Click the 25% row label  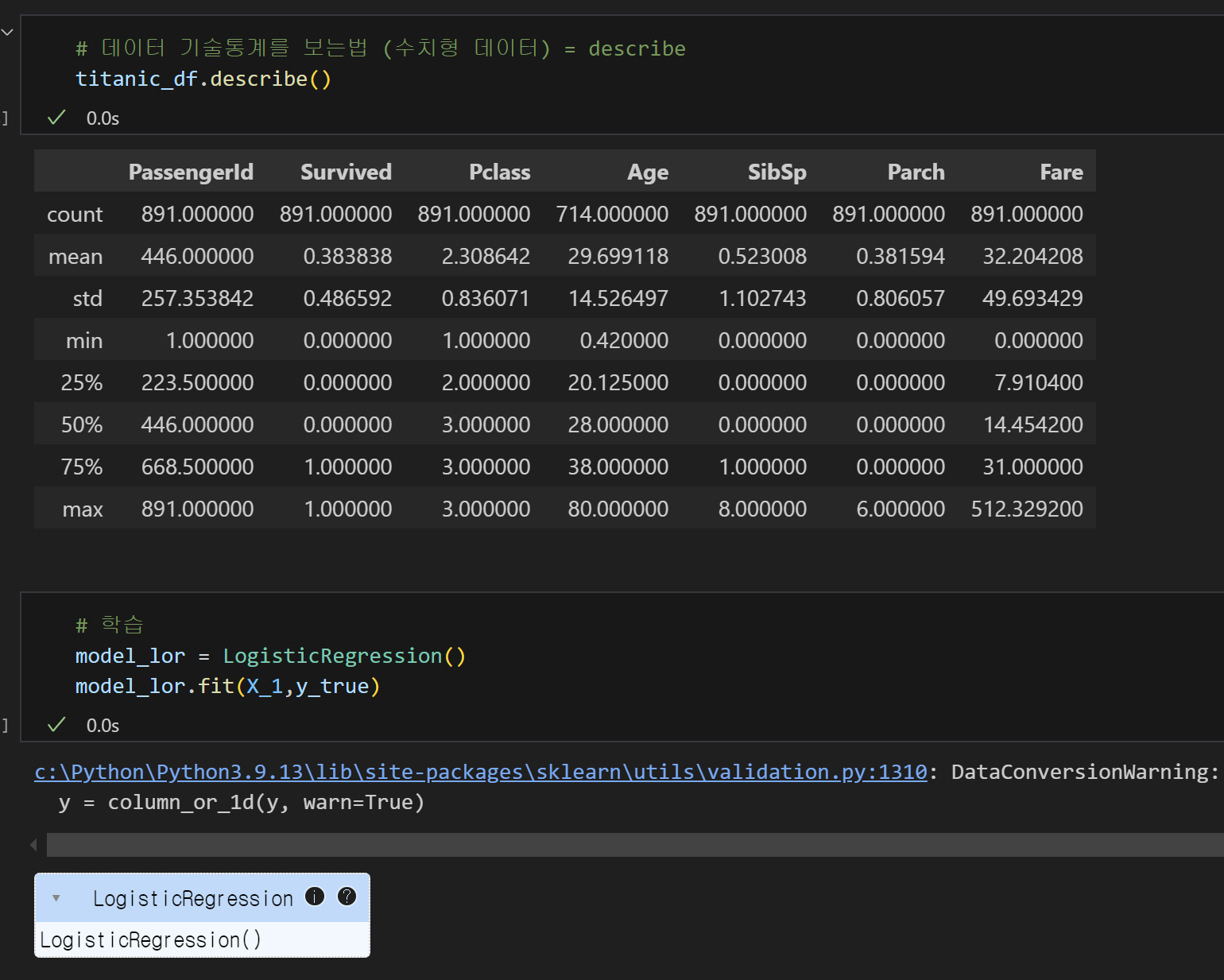click(82, 383)
